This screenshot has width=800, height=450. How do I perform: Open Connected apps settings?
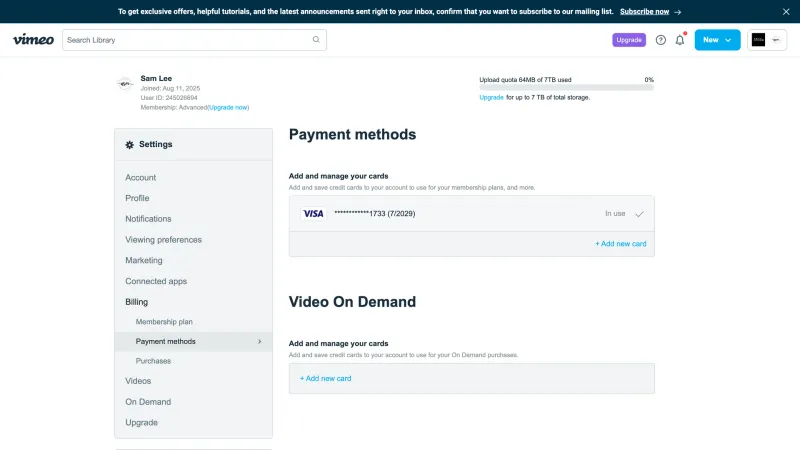(x=156, y=281)
